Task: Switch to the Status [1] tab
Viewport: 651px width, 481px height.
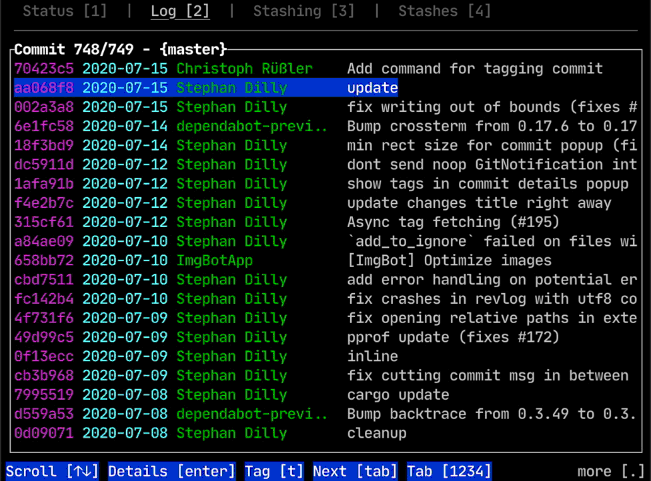Action: point(64,12)
